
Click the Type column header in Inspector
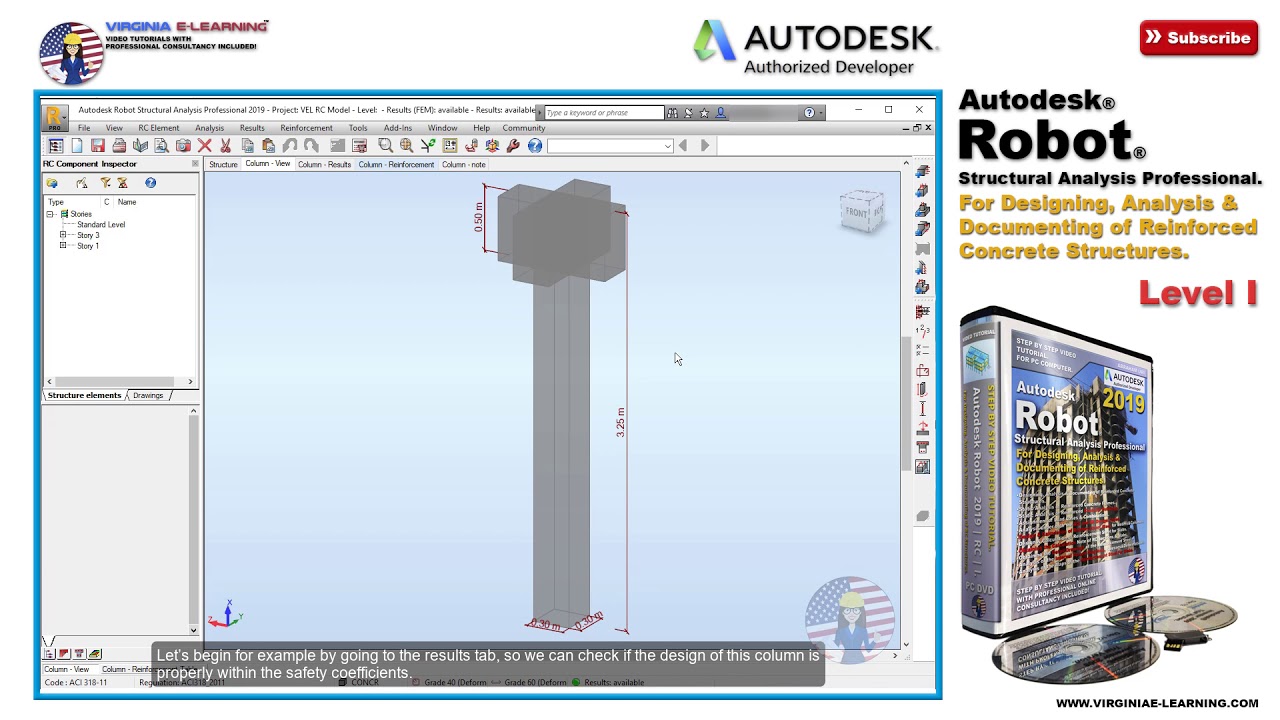coord(56,202)
